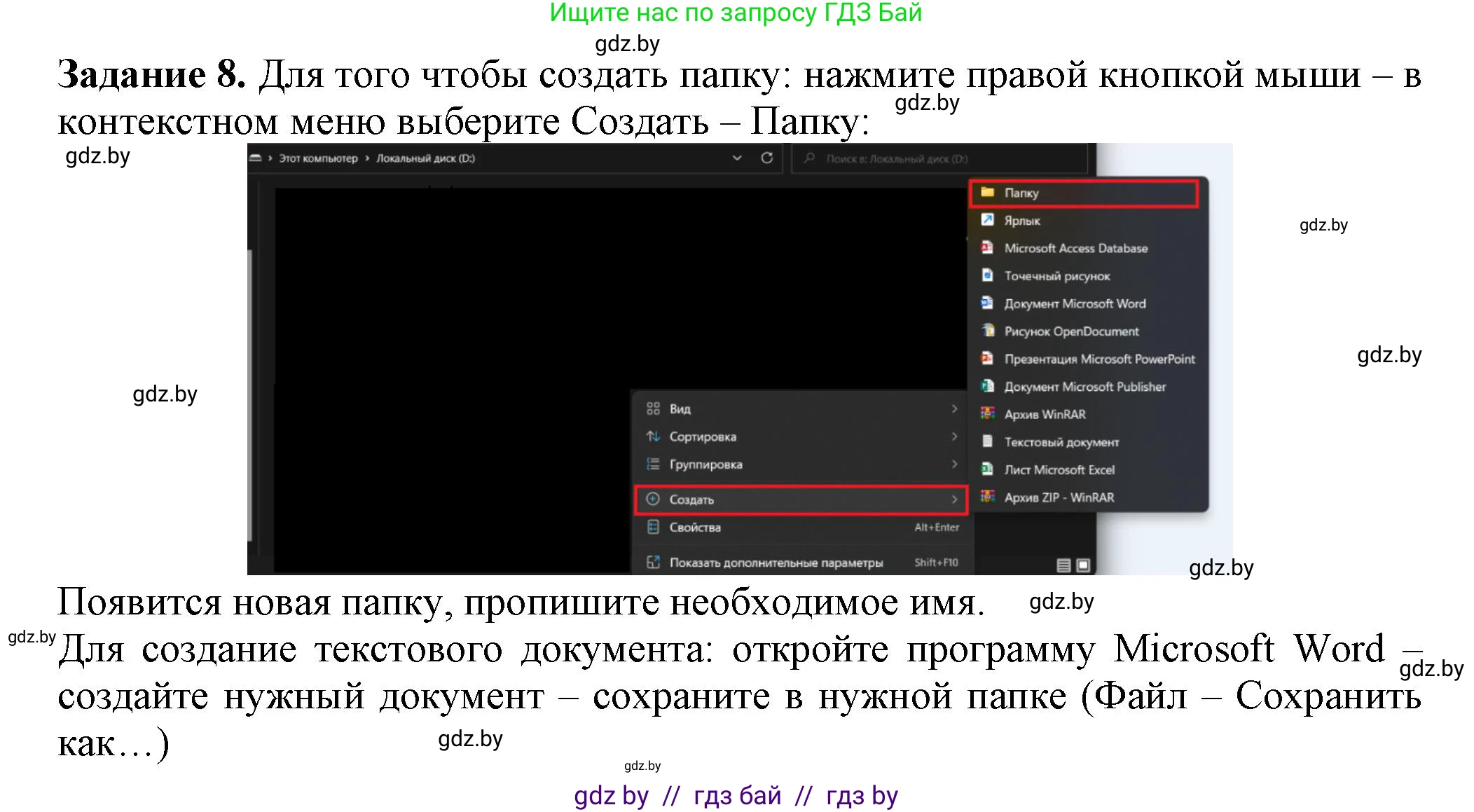Select Microsoft Access Database option
The height and width of the screenshot is (812, 1474).
[1076, 248]
